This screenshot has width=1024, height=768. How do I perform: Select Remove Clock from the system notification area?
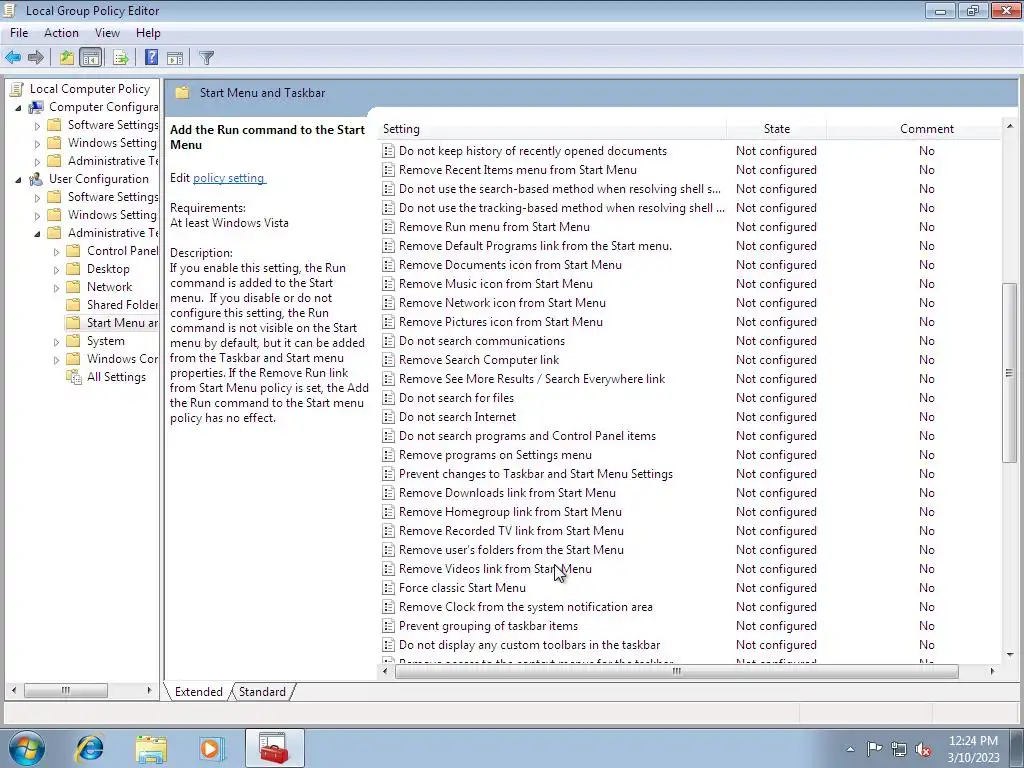tap(526, 607)
